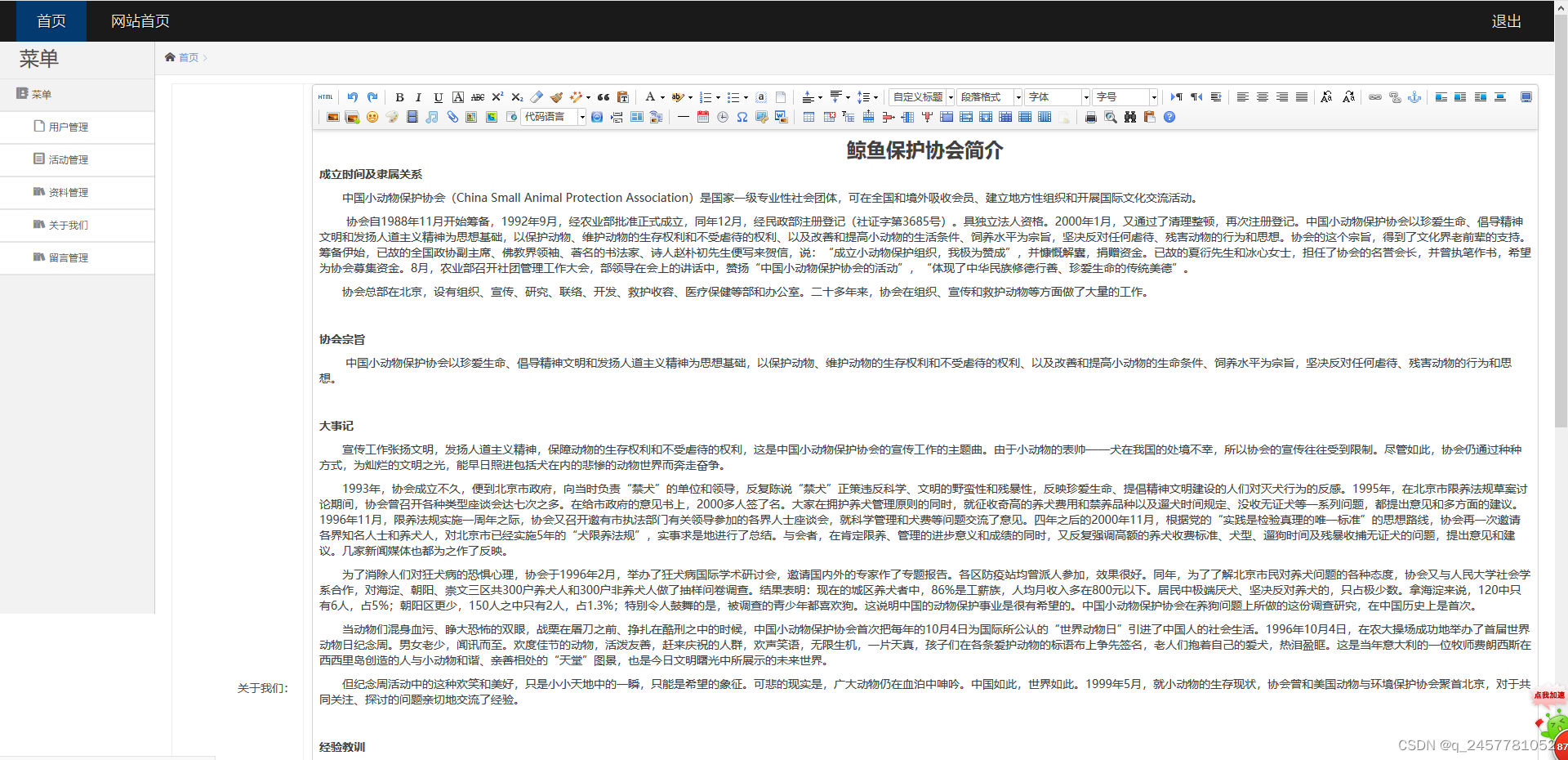This screenshot has height=760, width=1568.
Task: Toggle bold formatting
Action: [x=399, y=97]
